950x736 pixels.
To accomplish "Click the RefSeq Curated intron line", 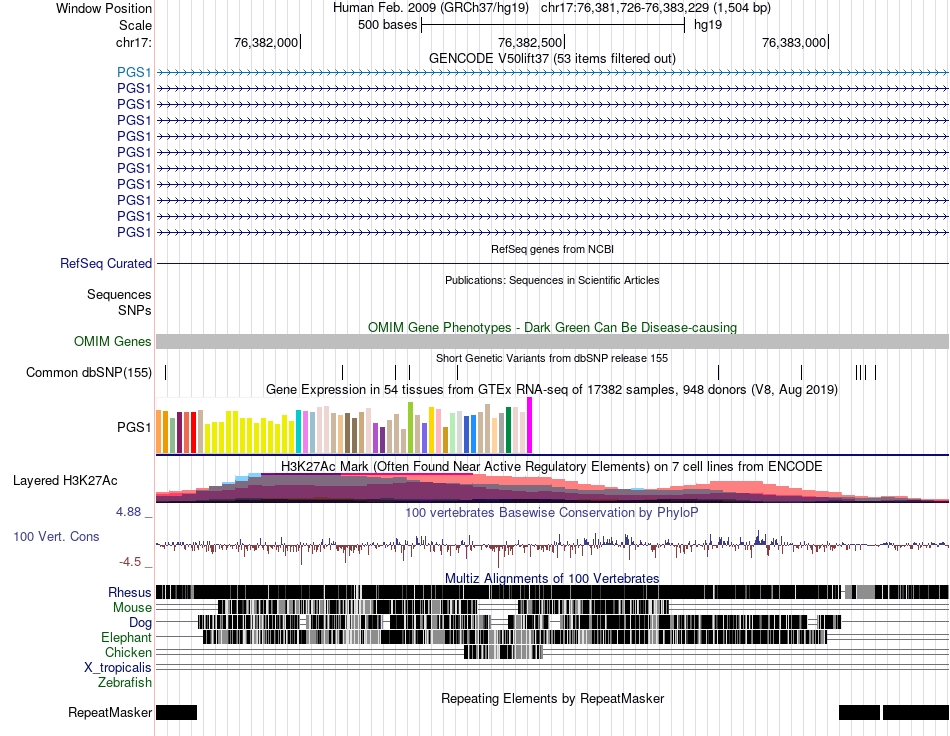I will 552,264.
